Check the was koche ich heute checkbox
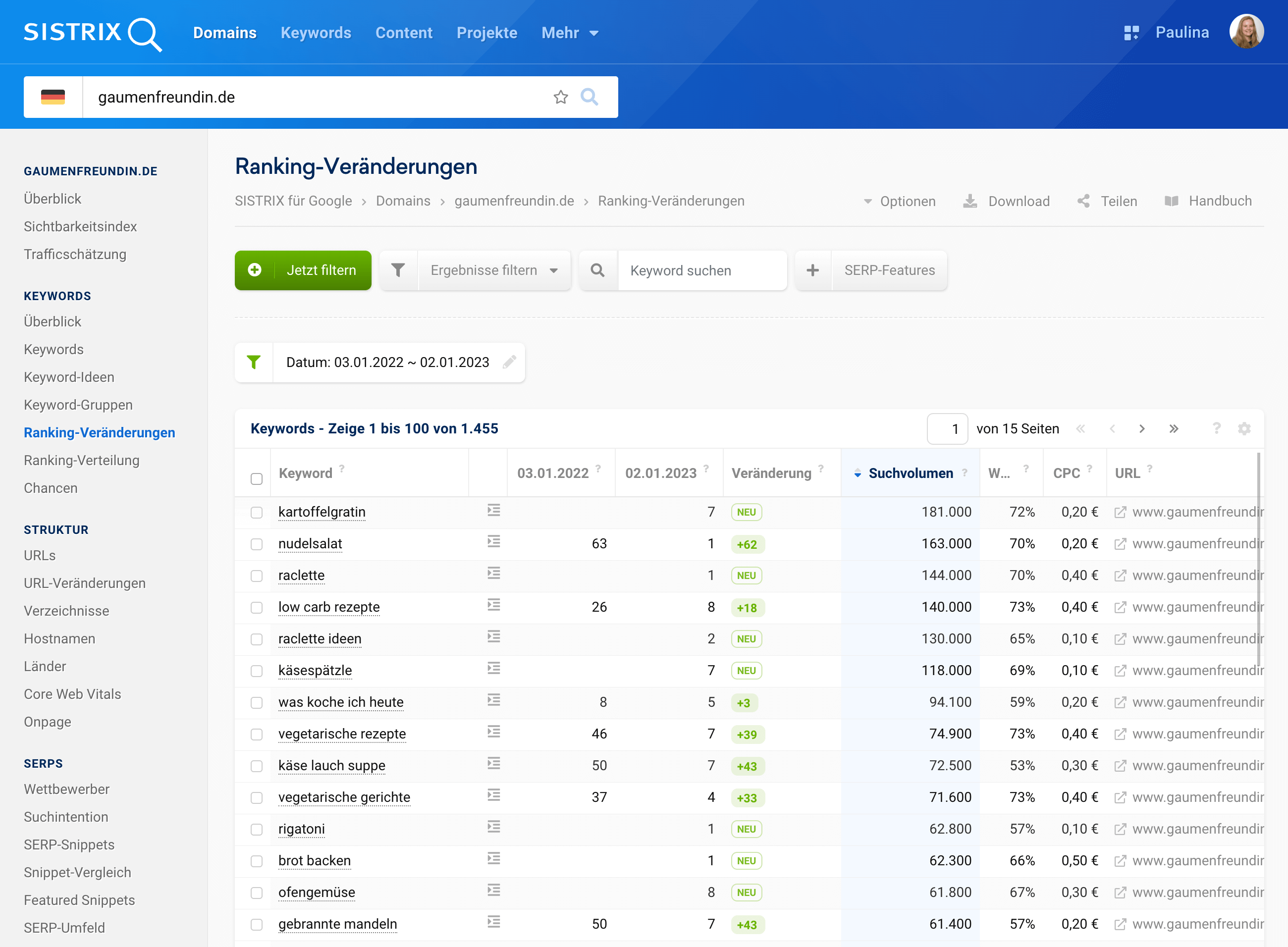This screenshot has width=1288, height=947. (256, 703)
